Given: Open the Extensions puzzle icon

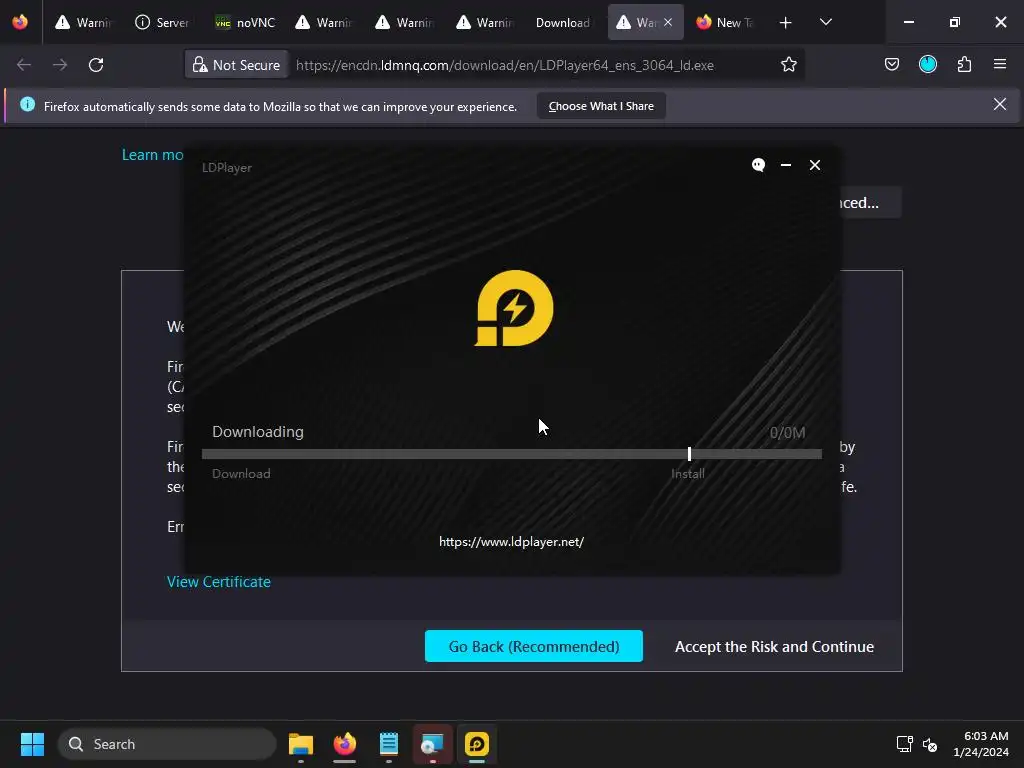Looking at the screenshot, I should click(964, 64).
